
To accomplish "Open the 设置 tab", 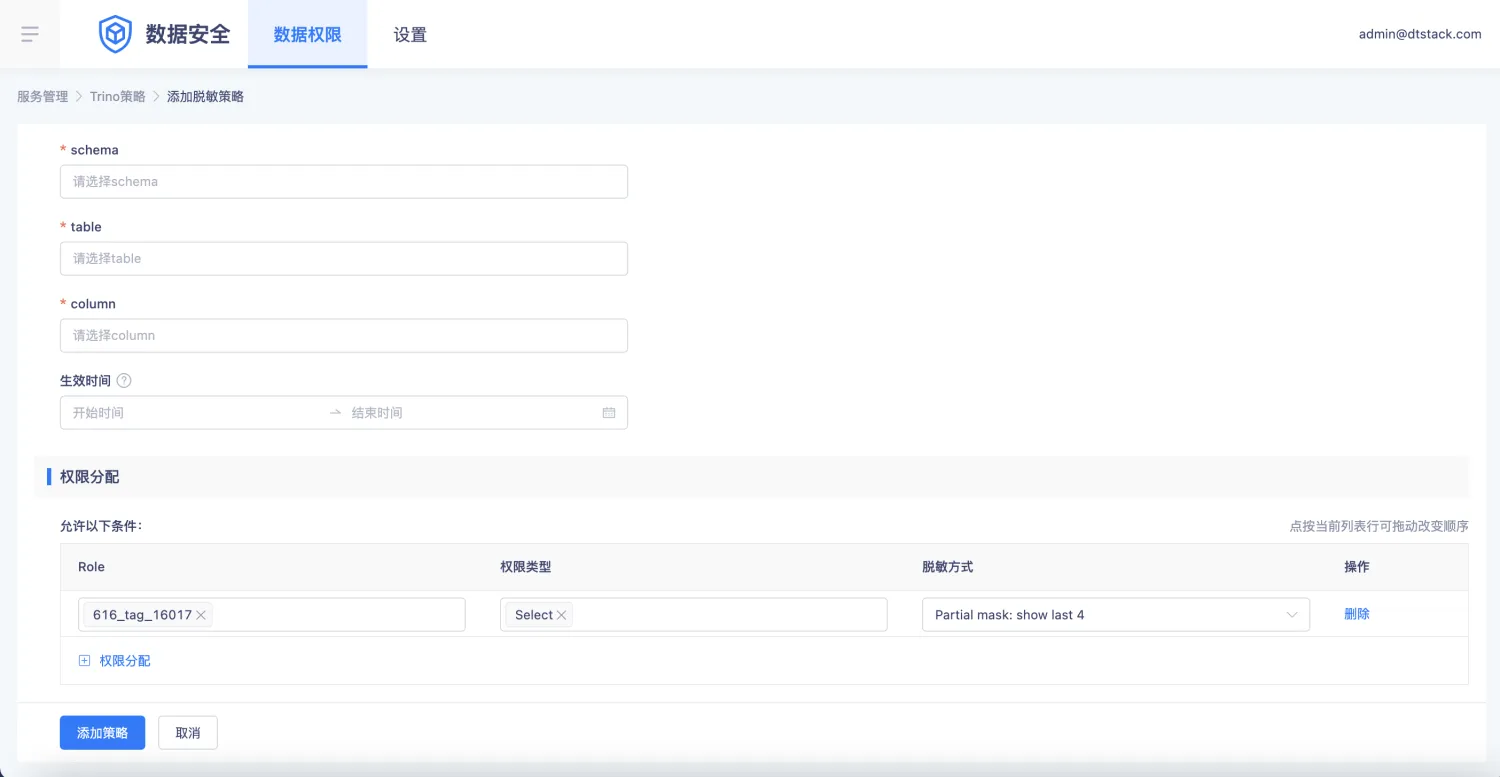I will coord(410,35).
